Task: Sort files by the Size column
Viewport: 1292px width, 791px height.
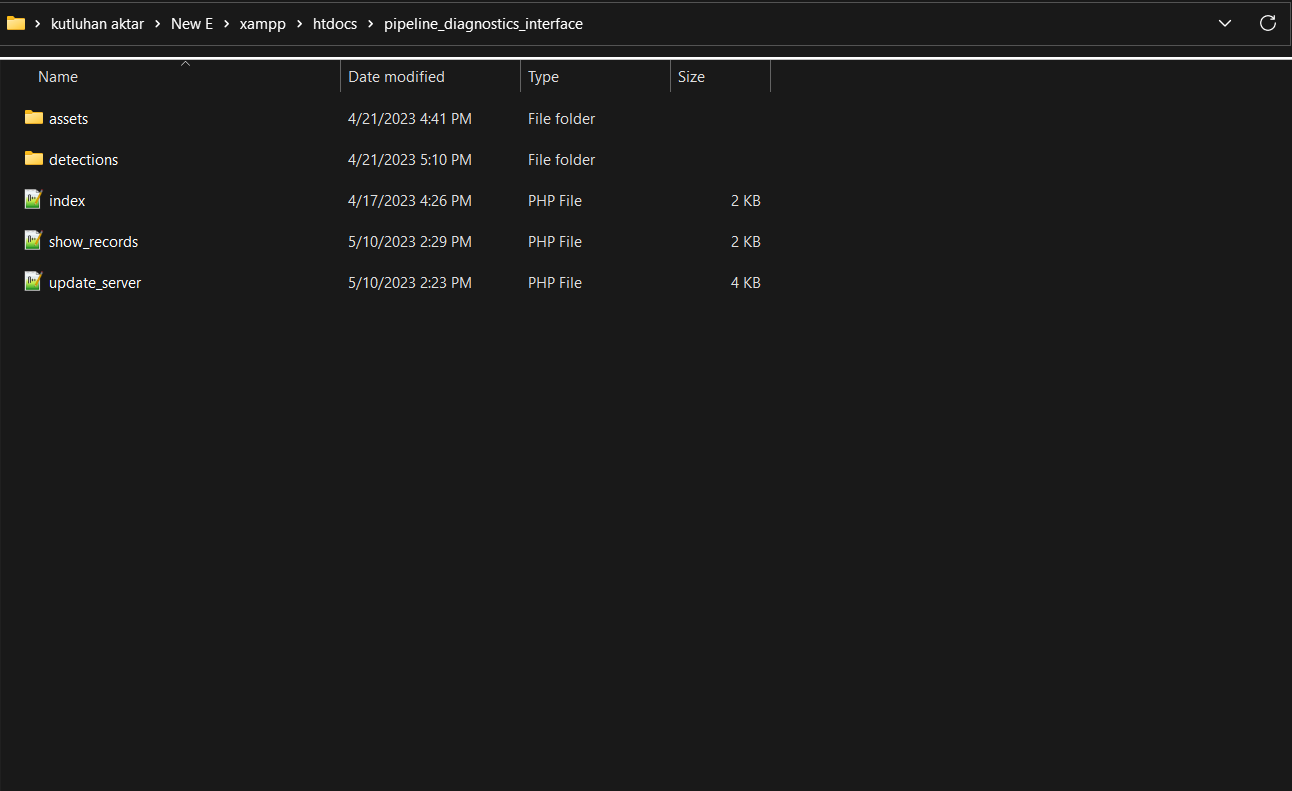Action: tap(691, 76)
